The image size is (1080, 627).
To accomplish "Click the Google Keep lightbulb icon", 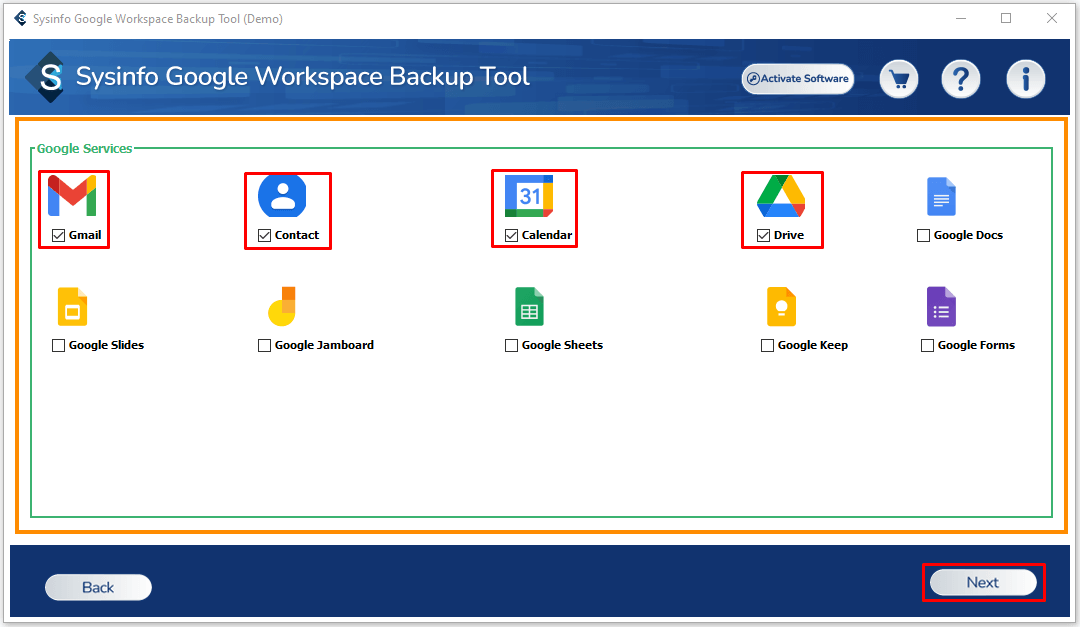I will tap(781, 307).
